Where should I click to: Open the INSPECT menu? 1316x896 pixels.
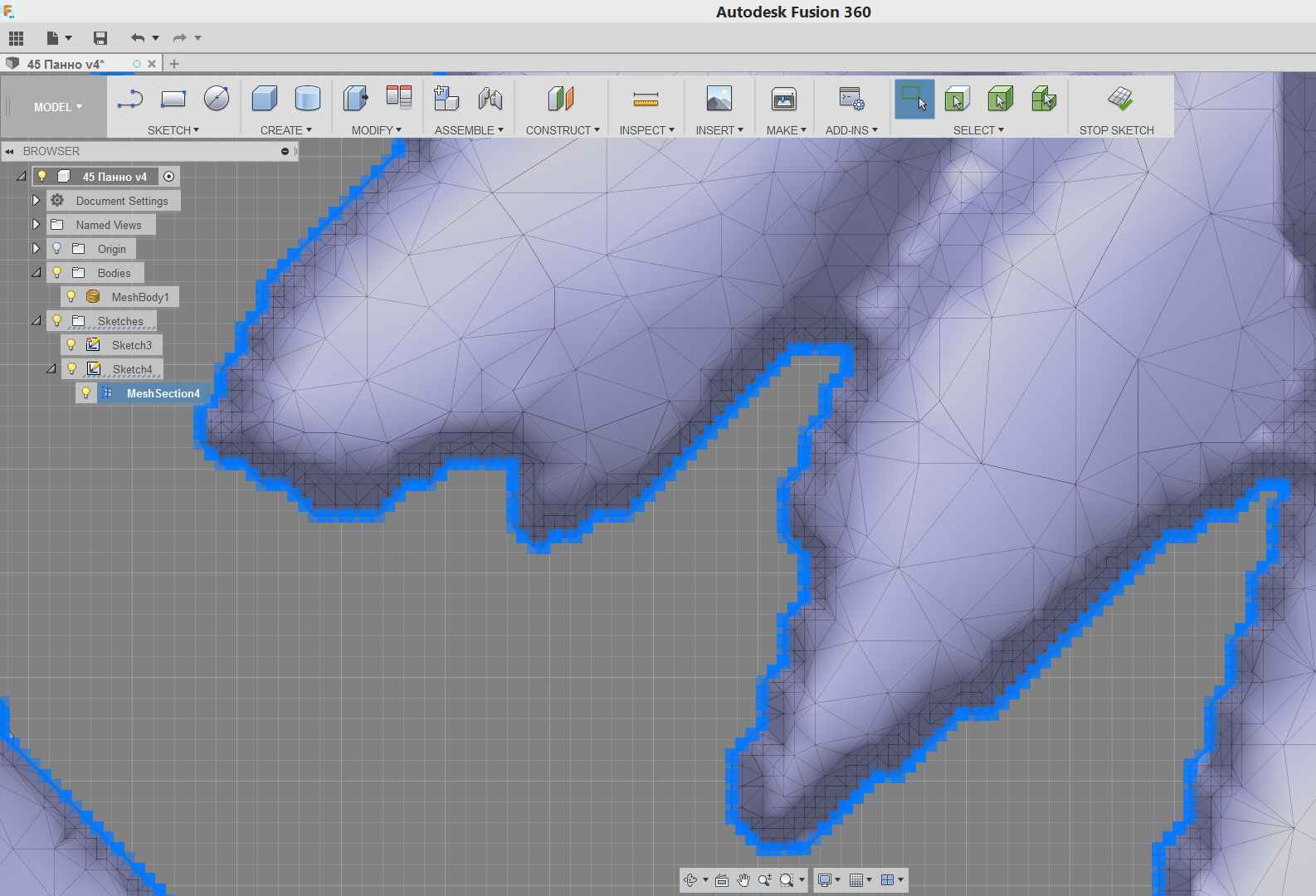(647, 130)
